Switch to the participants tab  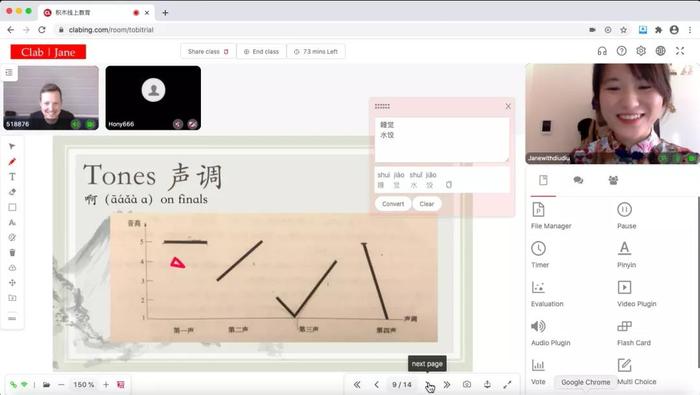(613, 180)
